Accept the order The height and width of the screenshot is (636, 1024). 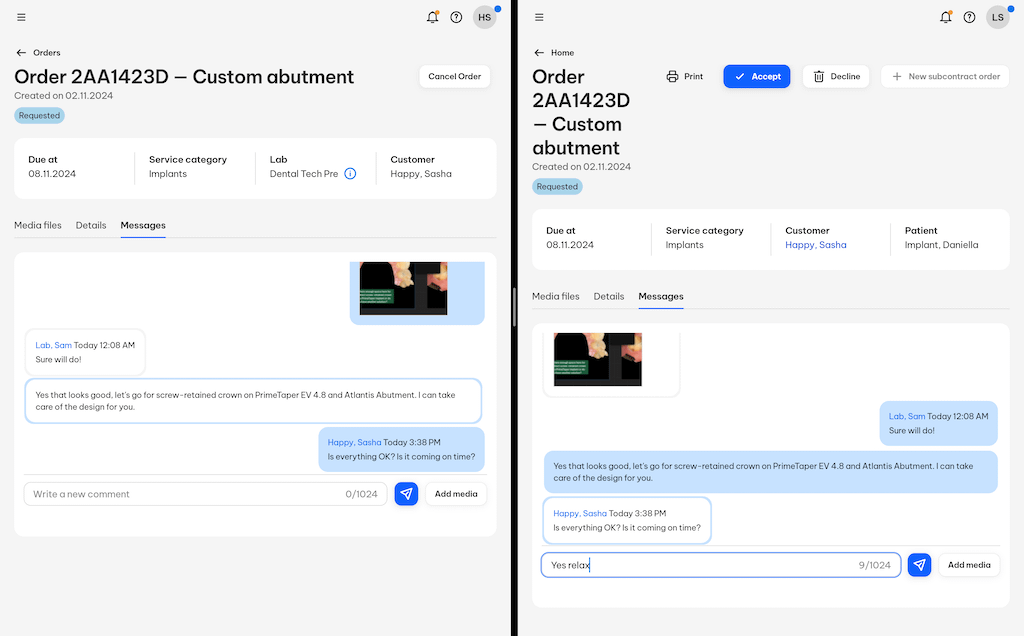click(757, 76)
